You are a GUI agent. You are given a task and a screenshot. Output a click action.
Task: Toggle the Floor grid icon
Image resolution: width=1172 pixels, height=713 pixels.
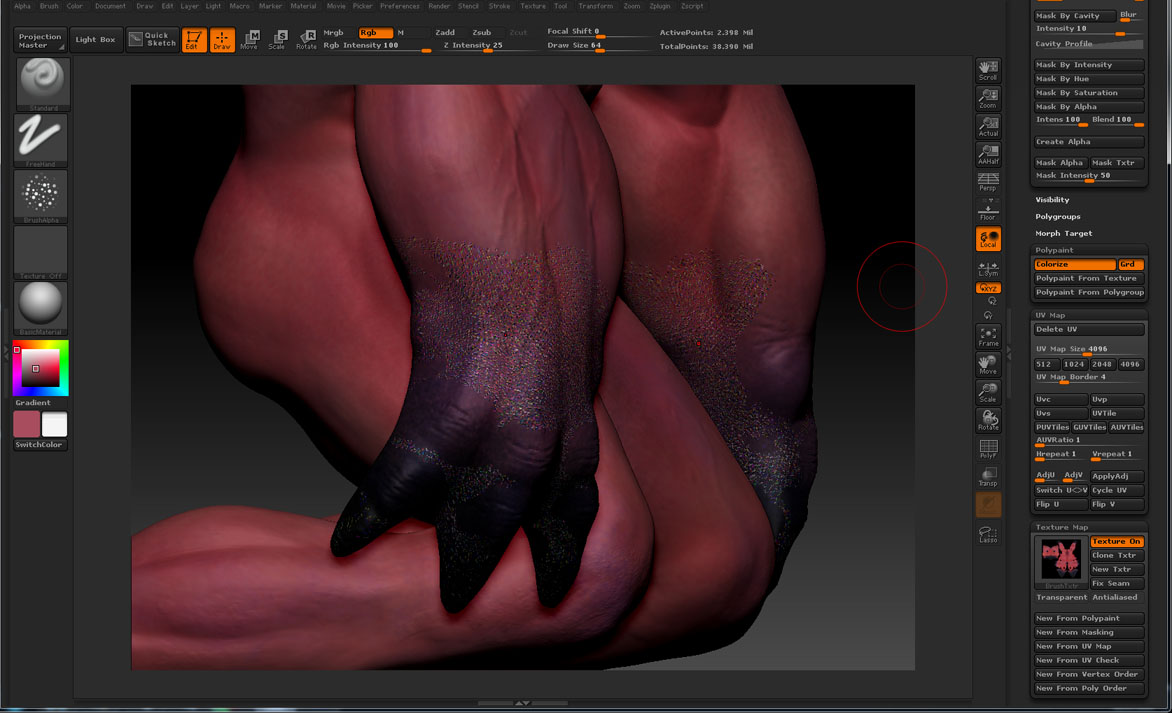(x=988, y=209)
